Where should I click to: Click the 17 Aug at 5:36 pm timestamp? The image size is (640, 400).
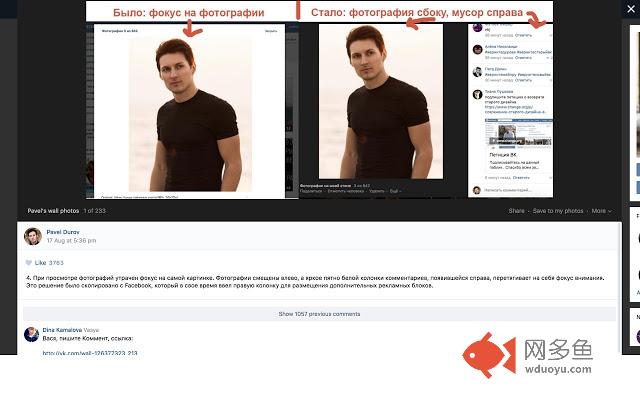pos(70,240)
